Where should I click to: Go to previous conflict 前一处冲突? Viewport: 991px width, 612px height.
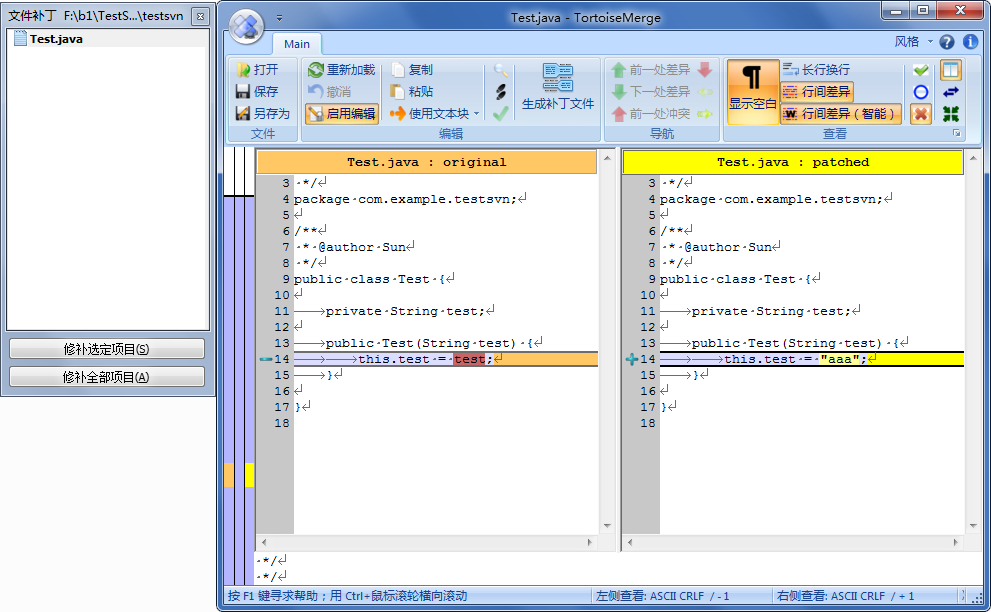coord(651,114)
